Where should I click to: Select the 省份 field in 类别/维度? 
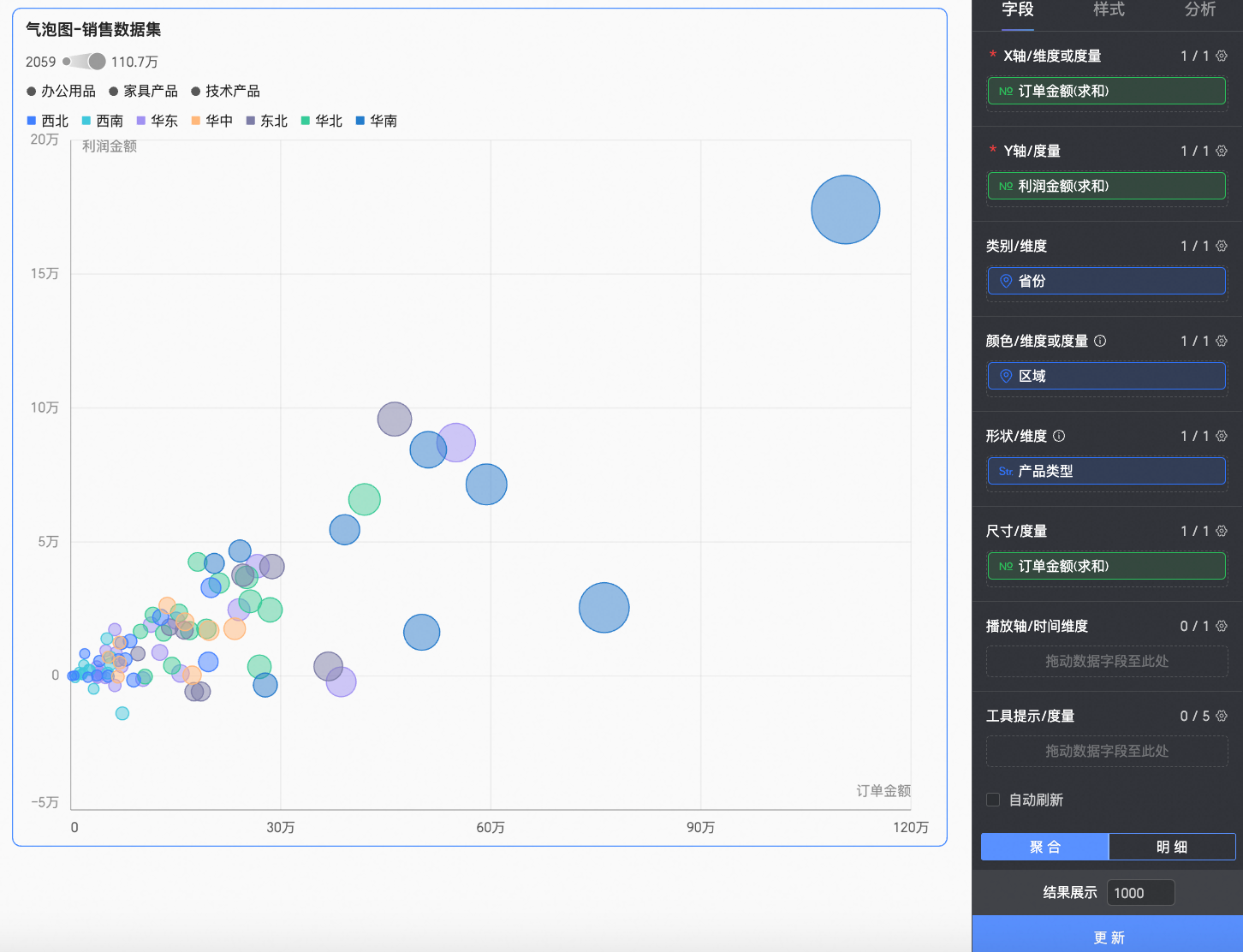click(x=1106, y=281)
